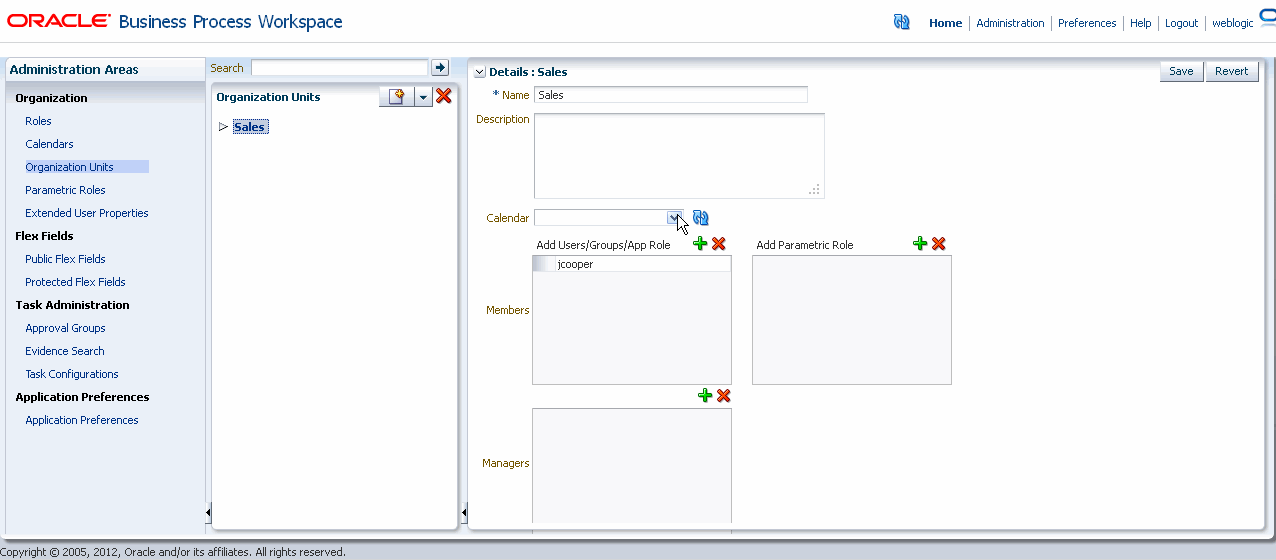Click the Save button
Viewport: 1276px width, 560px height.
point(1181,71)
